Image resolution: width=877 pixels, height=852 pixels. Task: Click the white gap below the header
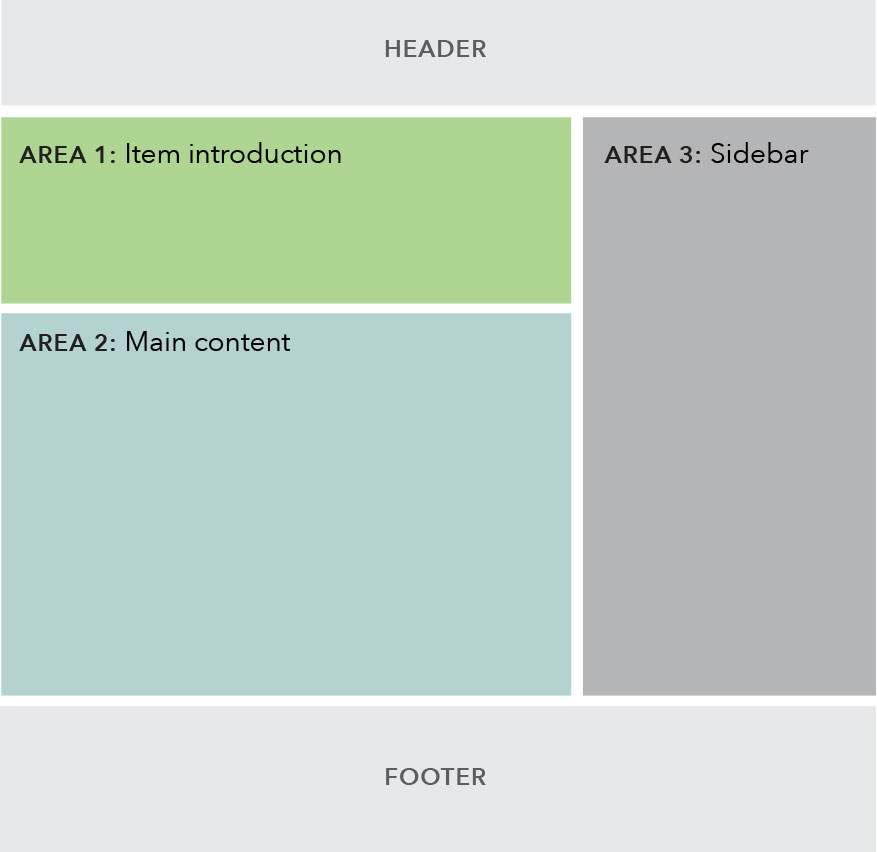click(438, 111)
